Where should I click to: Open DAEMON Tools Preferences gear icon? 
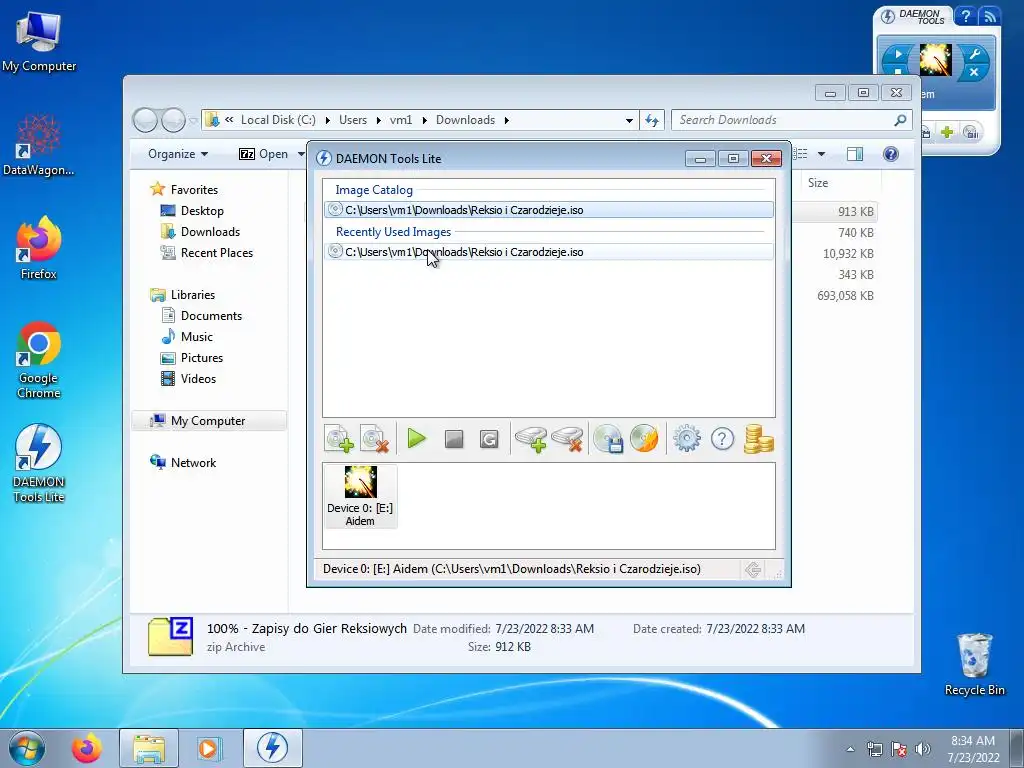(687, 439)
